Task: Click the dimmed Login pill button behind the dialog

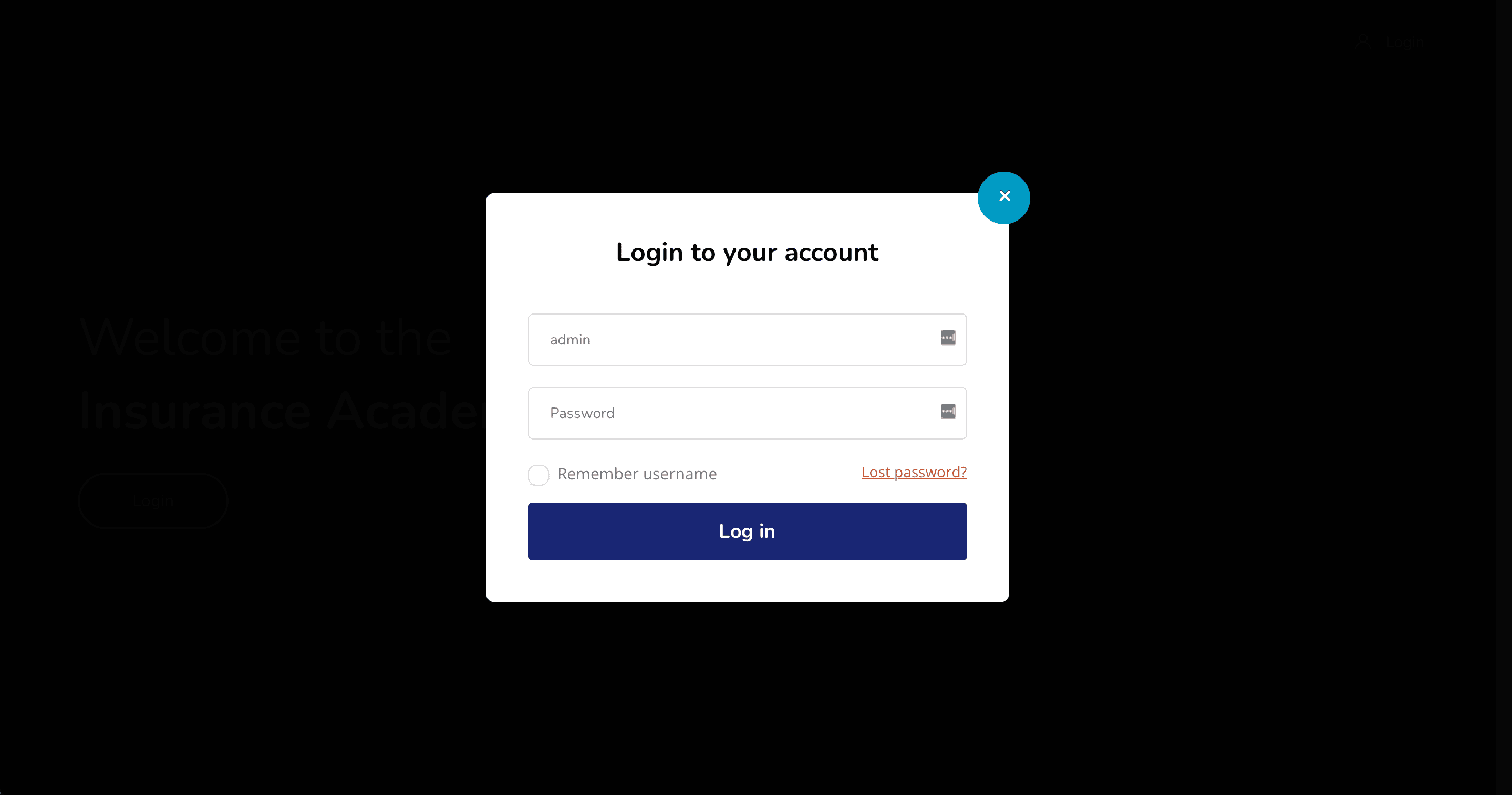Action: pos(153,500)
